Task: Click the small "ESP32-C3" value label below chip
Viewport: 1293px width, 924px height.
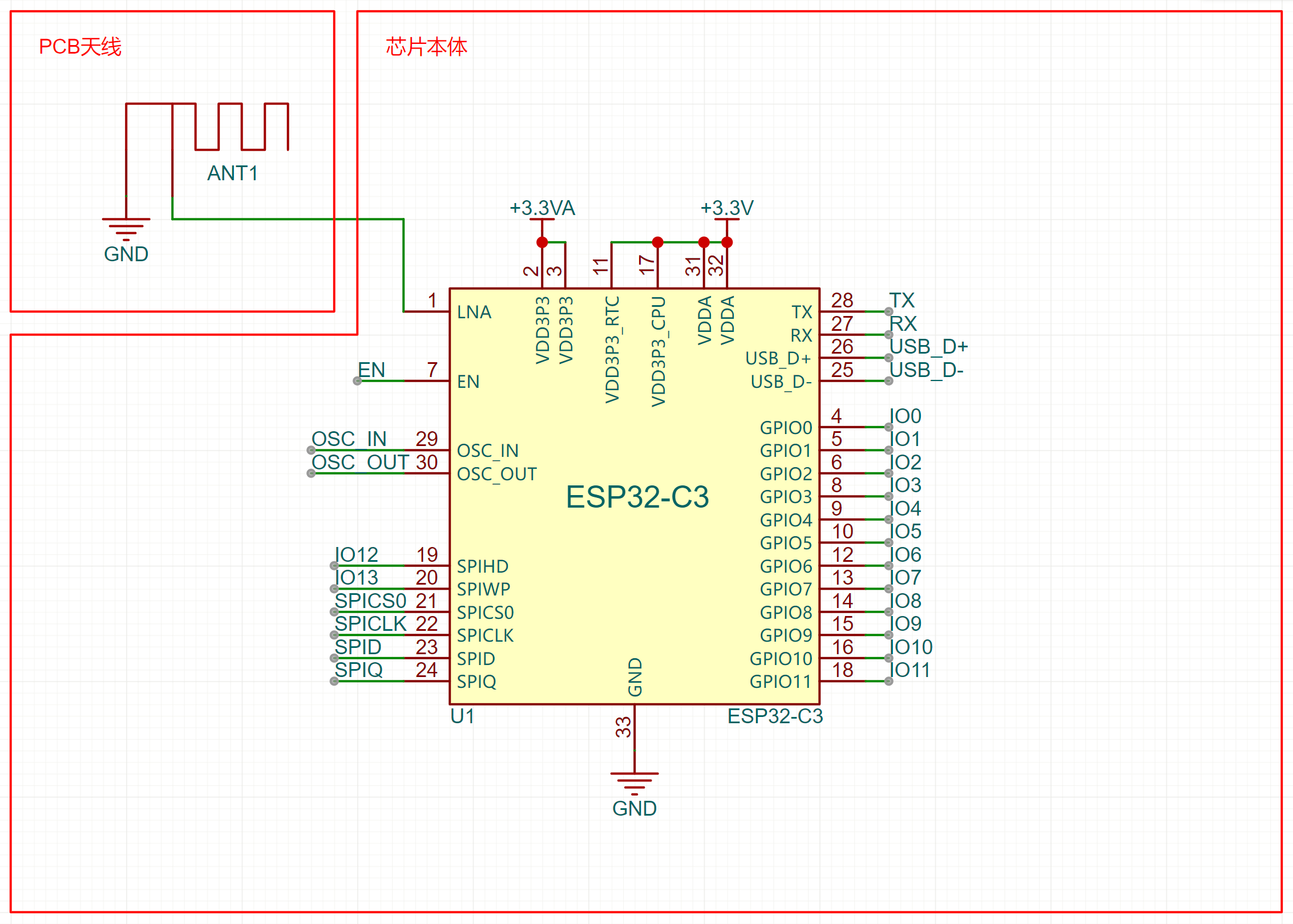Action: click(775, 716)
